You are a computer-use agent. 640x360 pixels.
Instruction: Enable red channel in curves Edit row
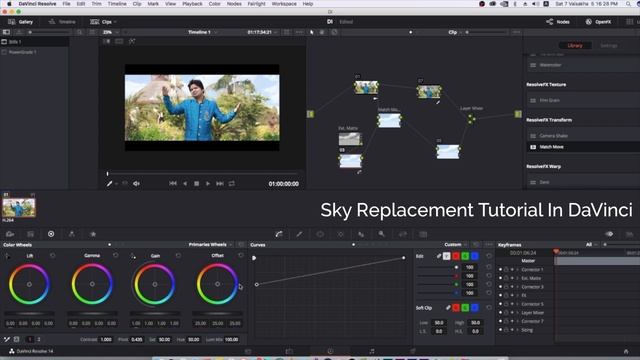point(456,256)
